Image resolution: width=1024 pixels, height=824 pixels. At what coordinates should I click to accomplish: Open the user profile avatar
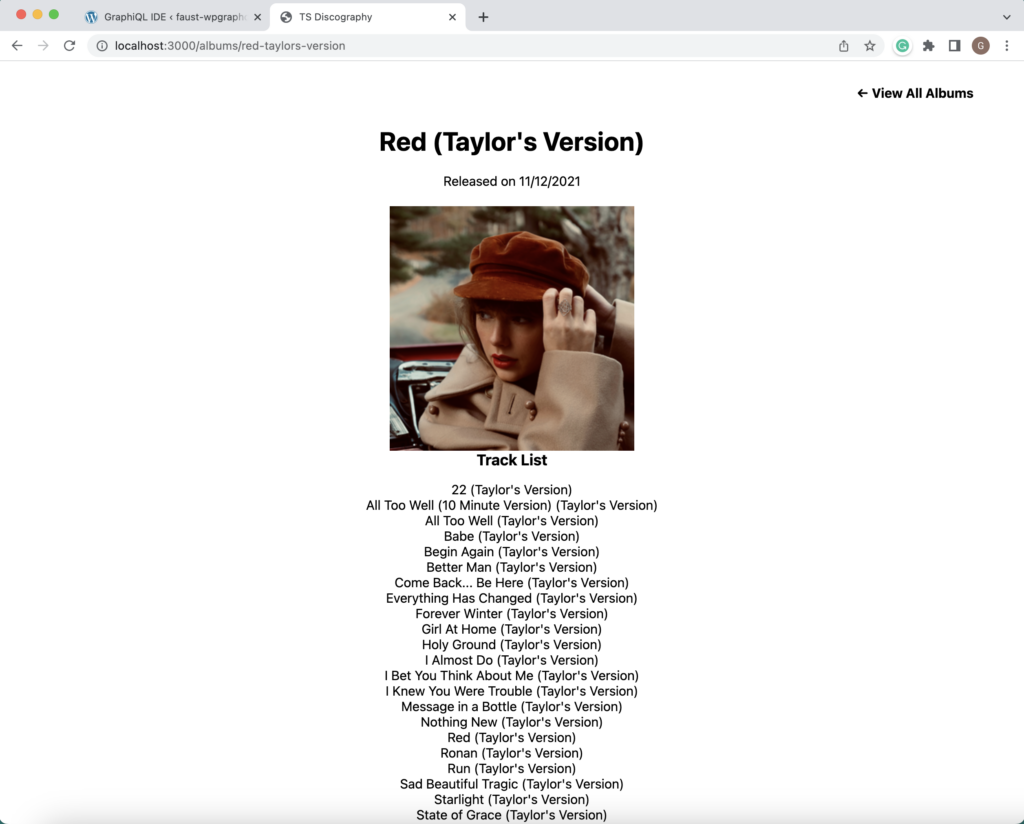(x=980, y=46)
